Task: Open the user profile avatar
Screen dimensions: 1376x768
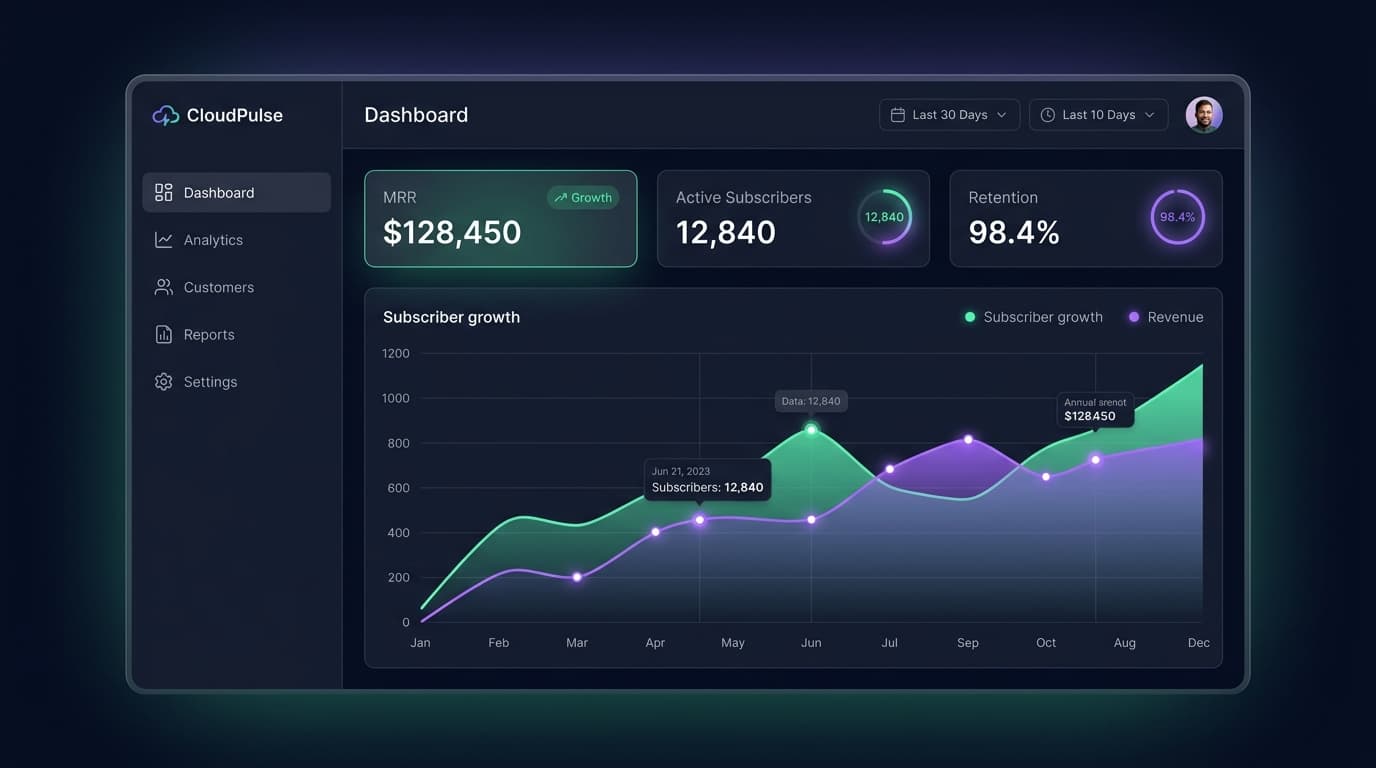Action: coord(1204,115)
